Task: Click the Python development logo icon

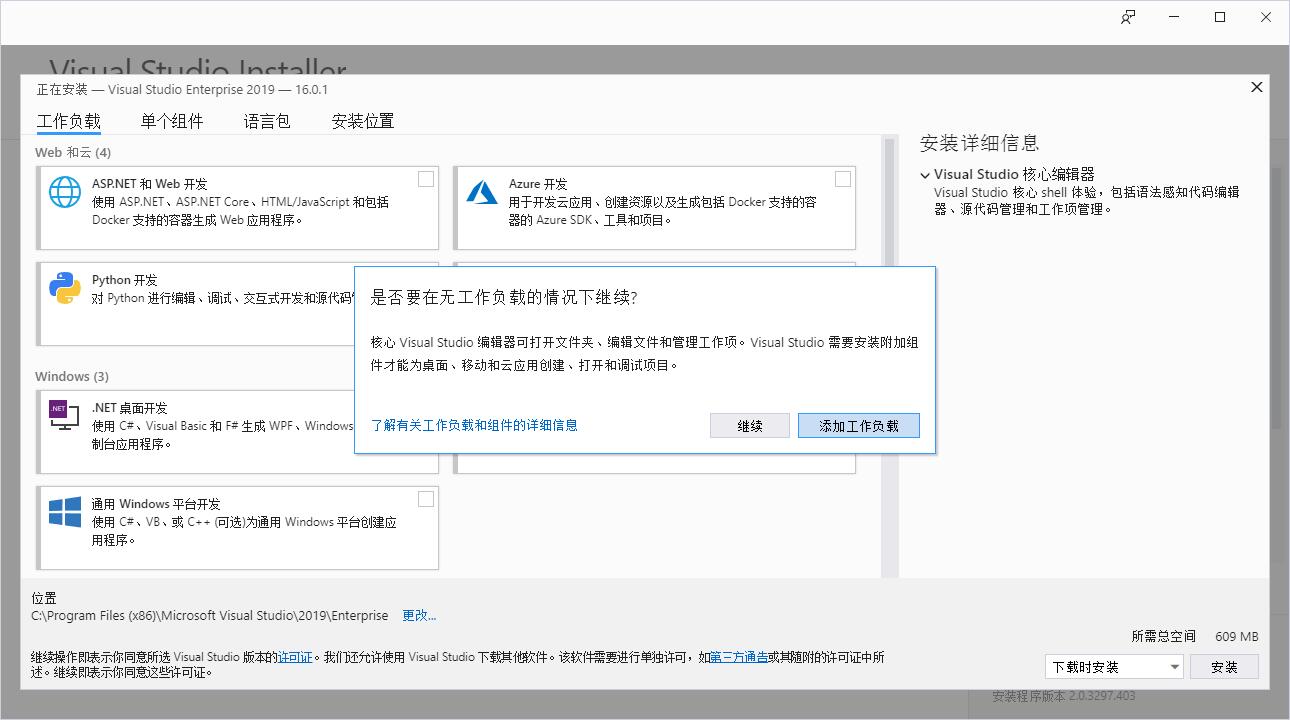Action: [x=65, y=288]
